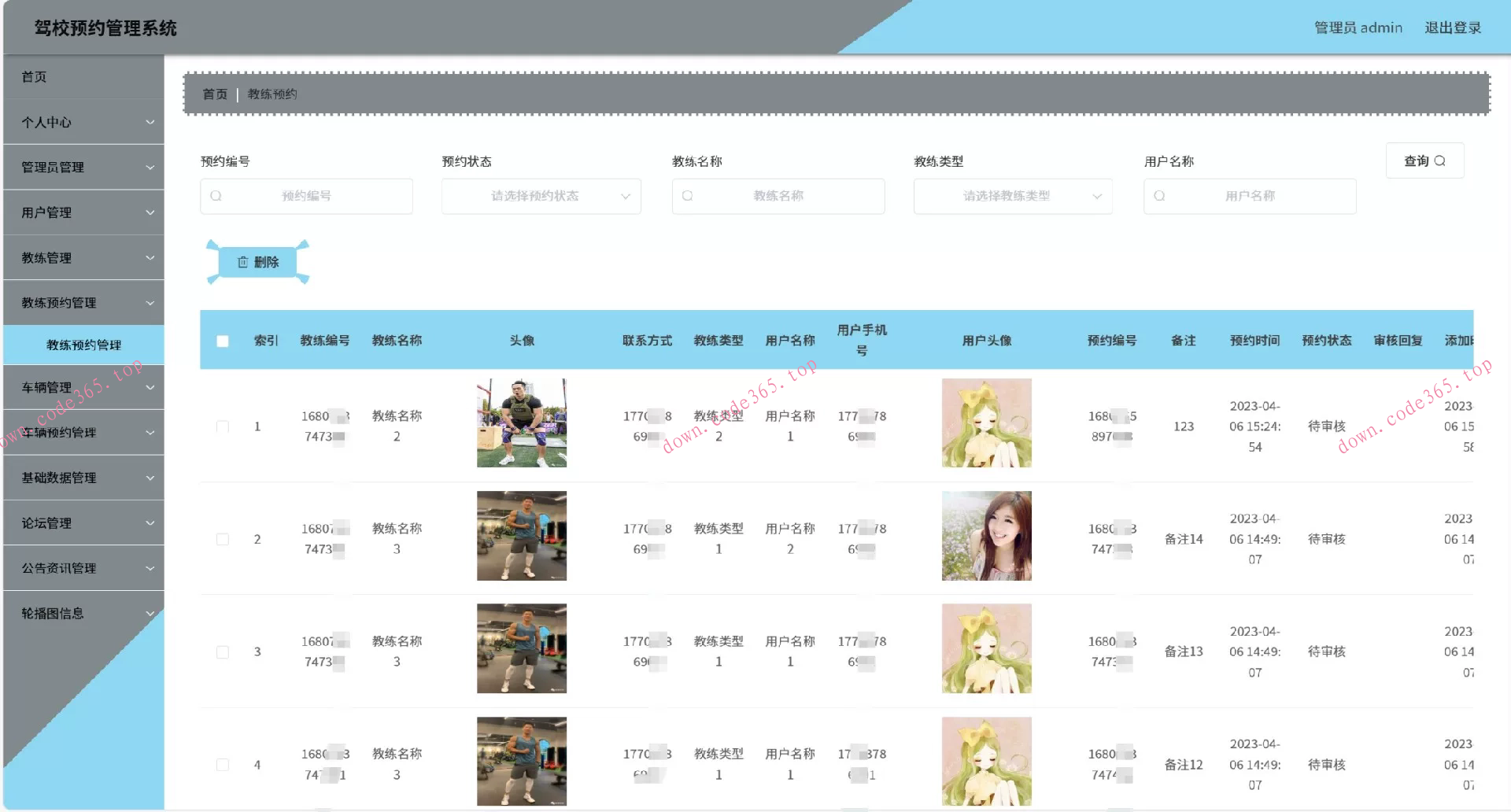Toggle the select-all checkbox in table header
Image resolution: width=1511 pixels, height=812 pixels.
pos(223,341)
